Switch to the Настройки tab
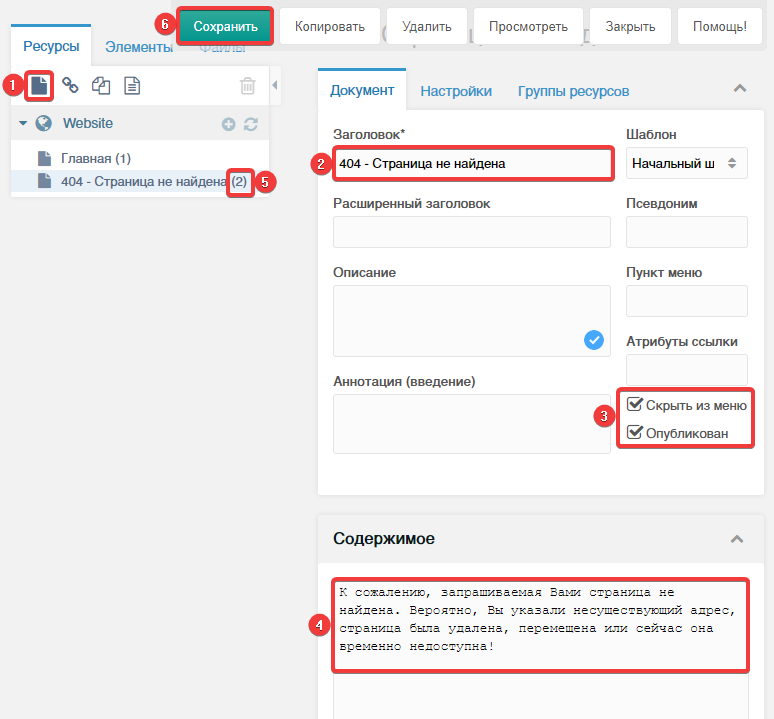 [456, 91]
